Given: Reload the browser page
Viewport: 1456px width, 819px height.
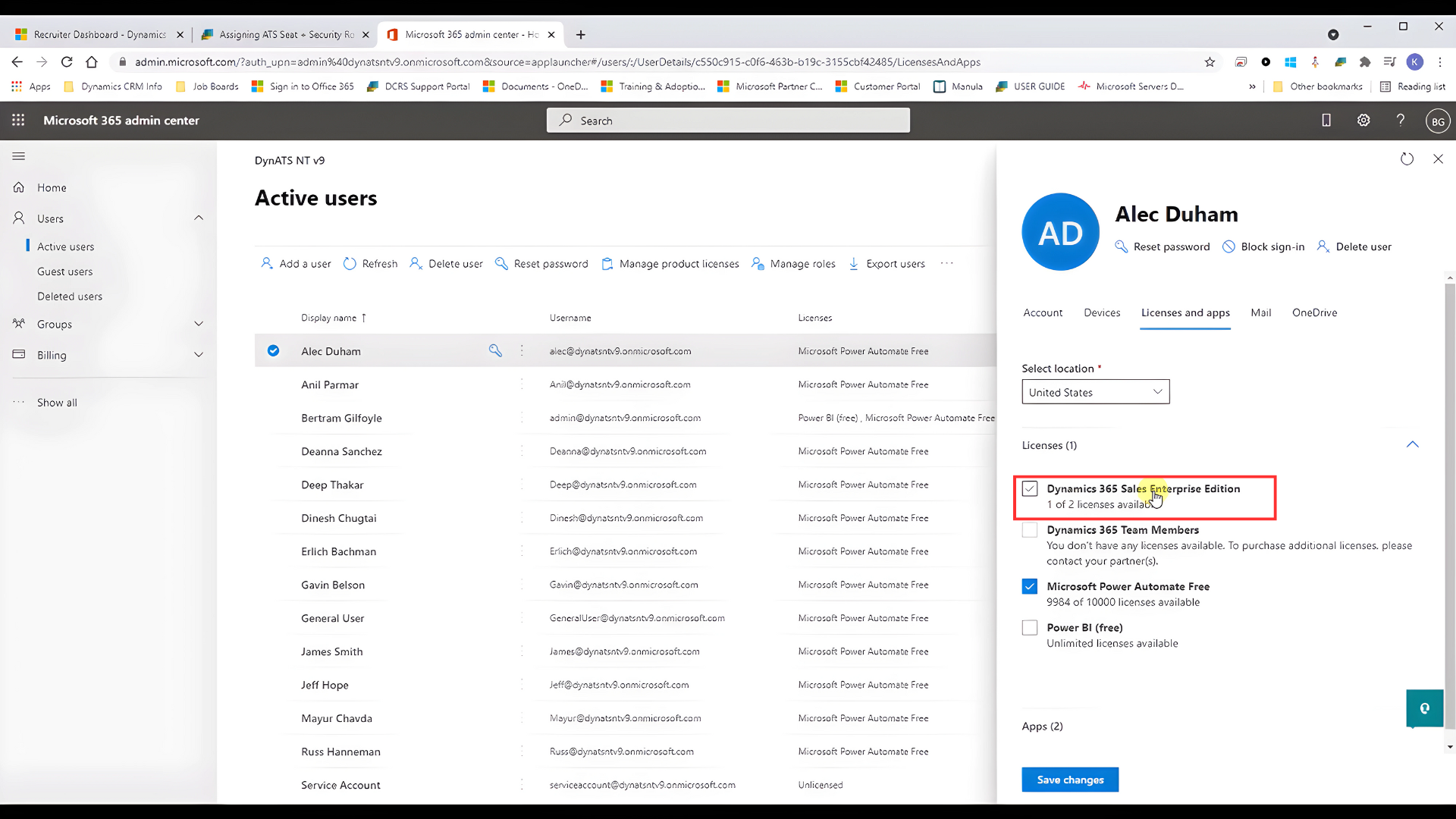Looking at the screenshot, I should pos(67,61).
